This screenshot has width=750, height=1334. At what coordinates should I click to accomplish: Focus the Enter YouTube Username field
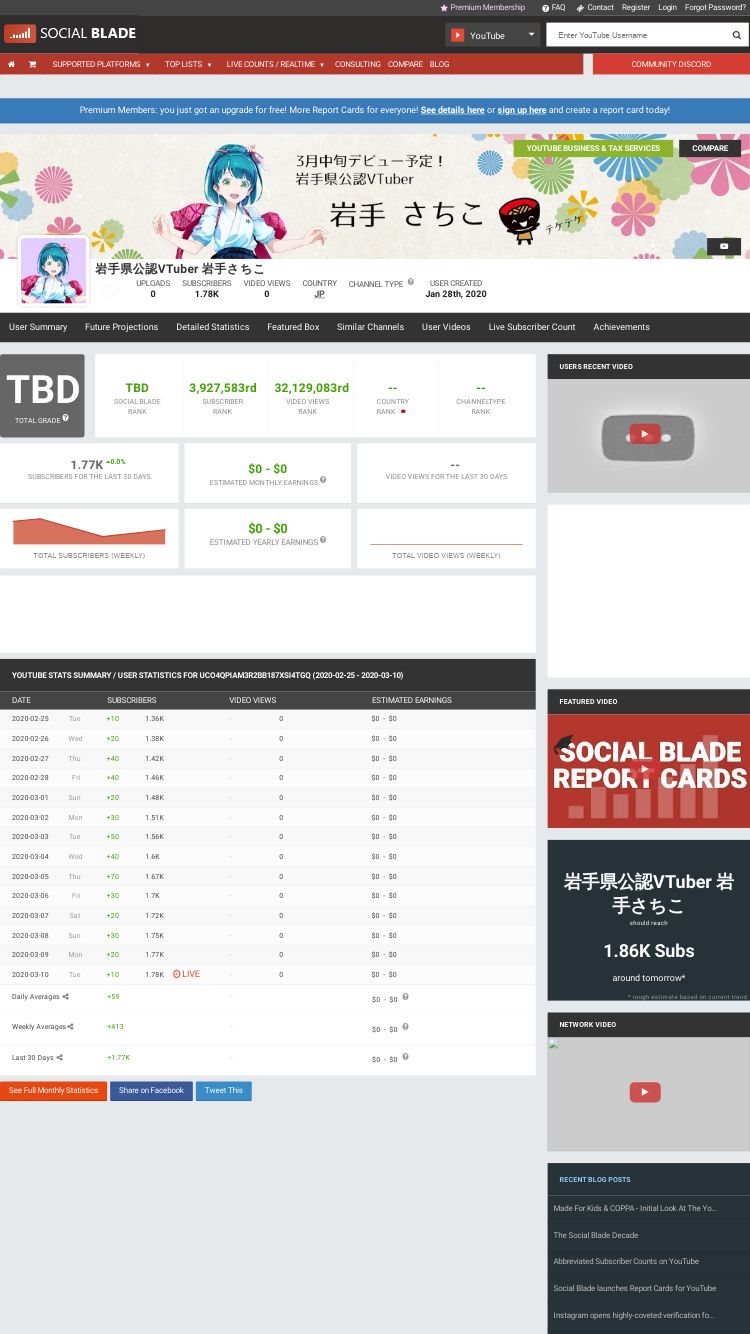tap(638, 35)
